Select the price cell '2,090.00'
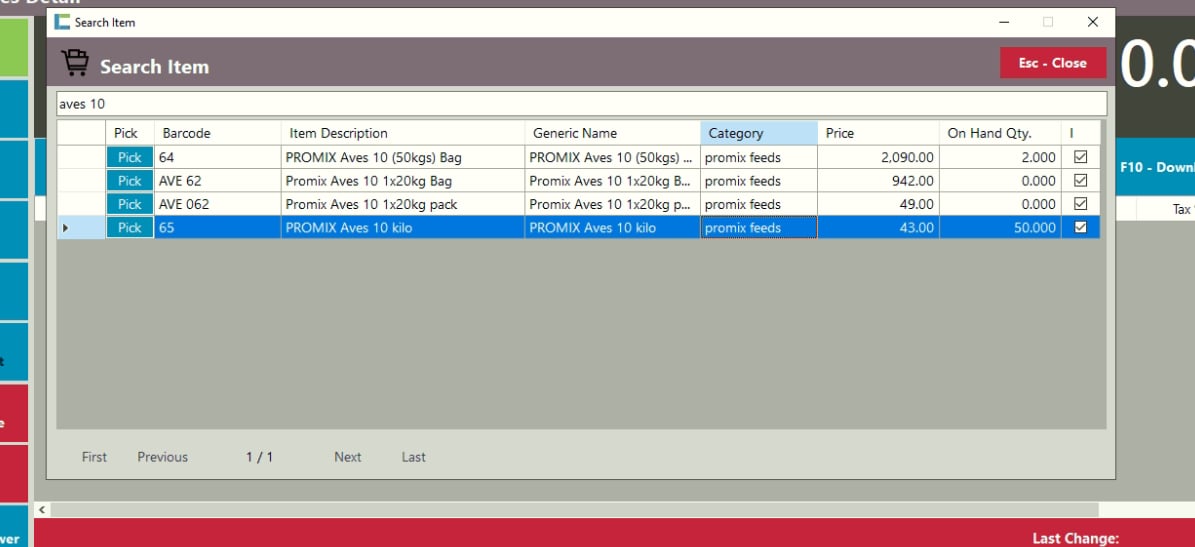1195x547 pixels. click(878, 157)
